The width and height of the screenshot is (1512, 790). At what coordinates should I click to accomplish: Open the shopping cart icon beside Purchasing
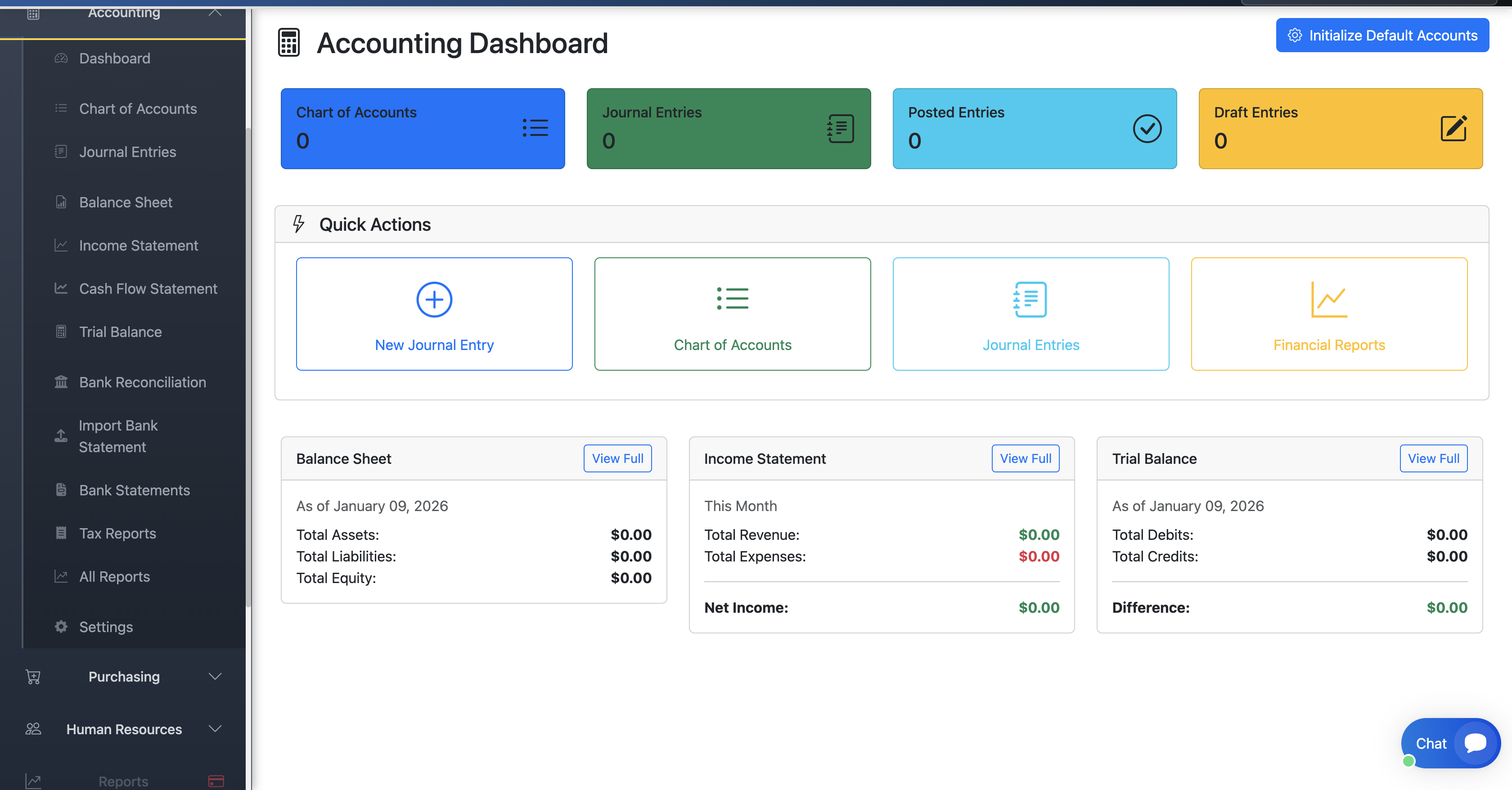pos(33,677)
